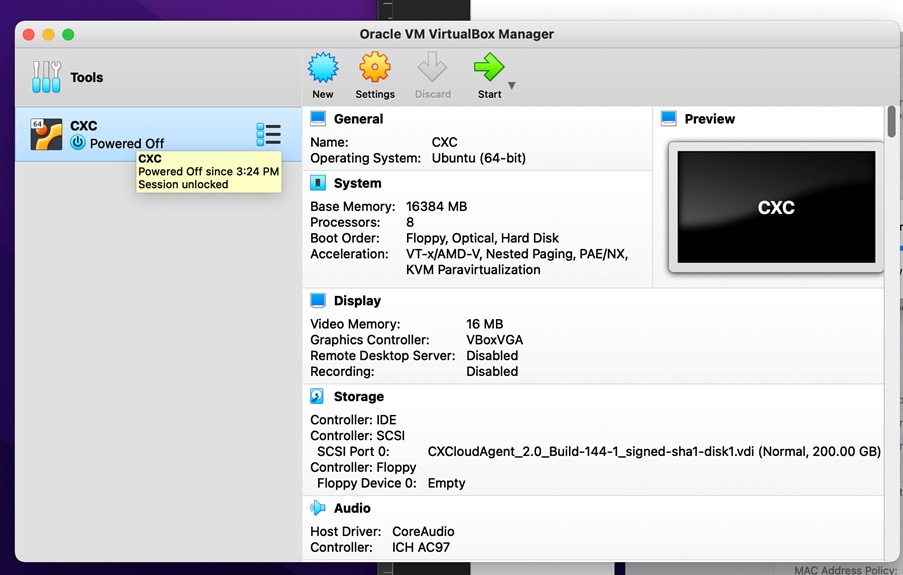Click the Discard toolbar label
Screen dimensions: 903x575
coord(432,94)
